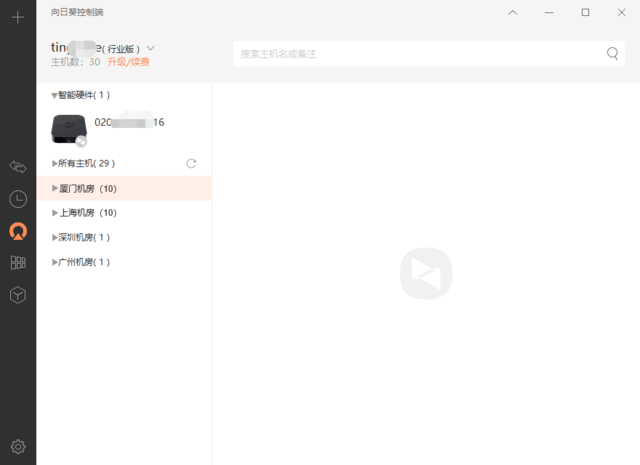This screenshot has height=465, width=640.
Task: Click the plus icon in the sidebar
Action: click(x=17, y=17)
